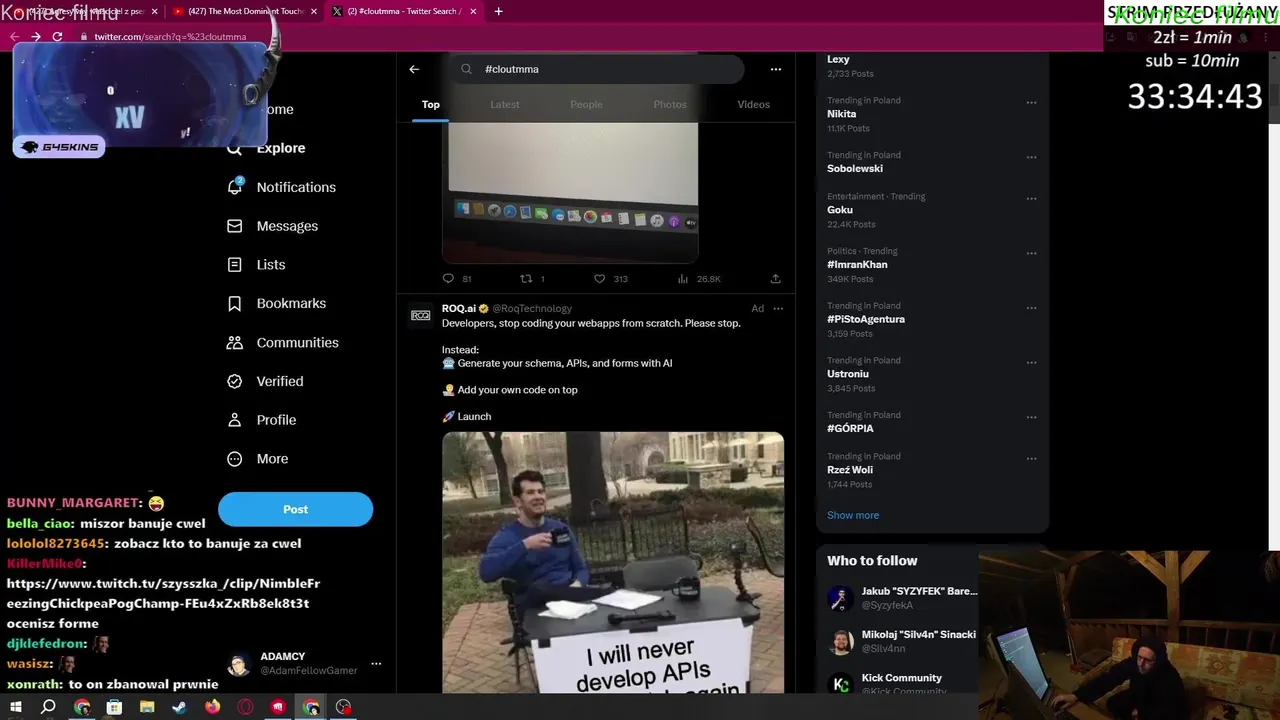Open Bookmarks icon in sidebar
Screen dimensions: 1280x720
[x=234, y=303]
